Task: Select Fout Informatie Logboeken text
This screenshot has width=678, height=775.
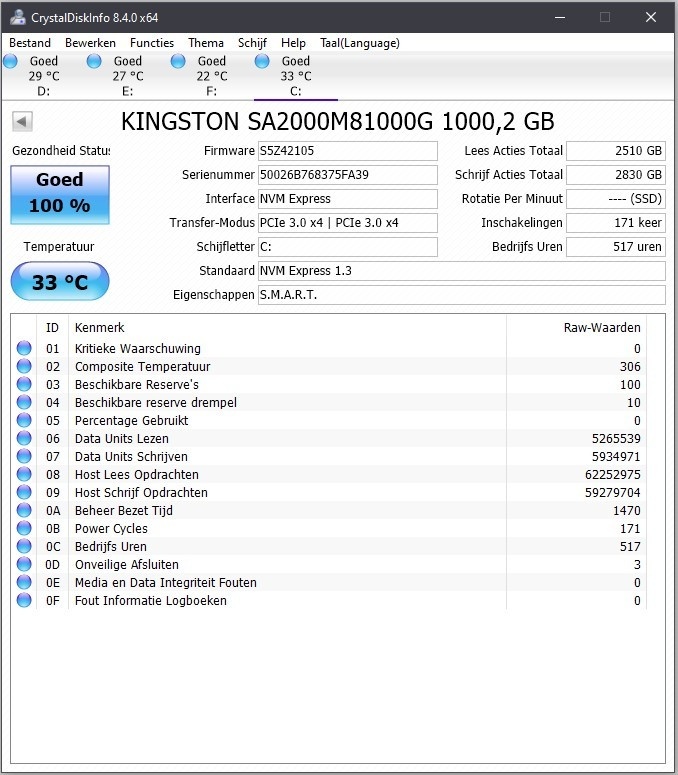Action: tap(151, 601)
